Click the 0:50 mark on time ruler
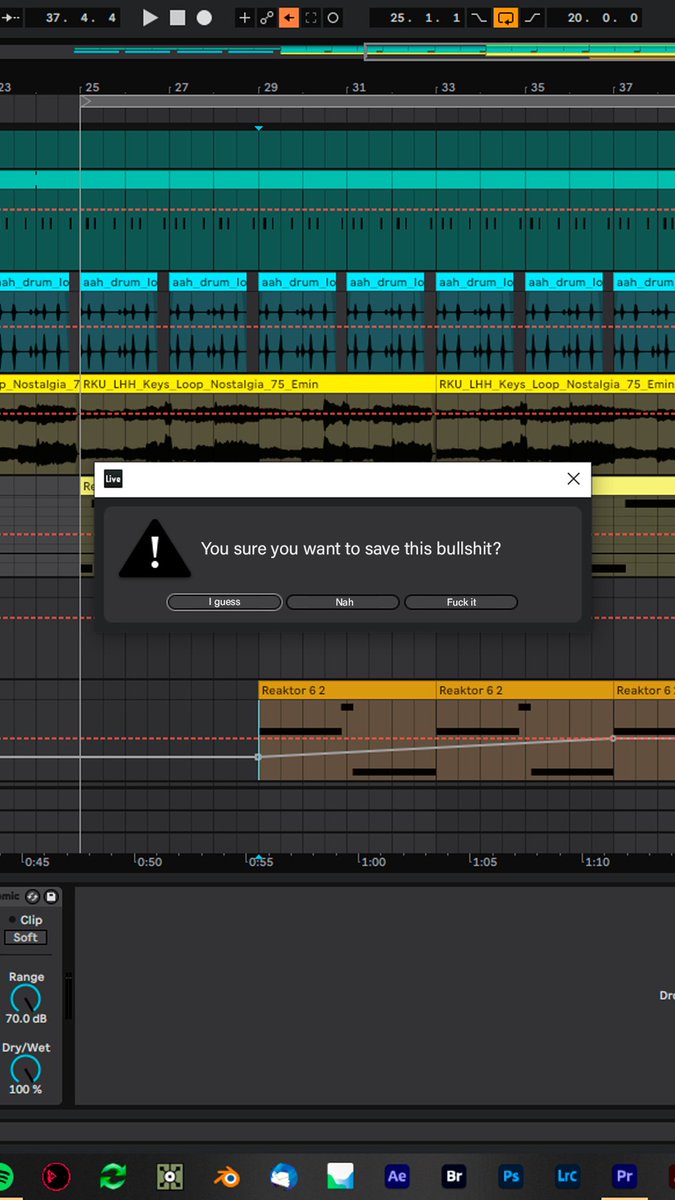675x1200 pixels. click(148, 861)
